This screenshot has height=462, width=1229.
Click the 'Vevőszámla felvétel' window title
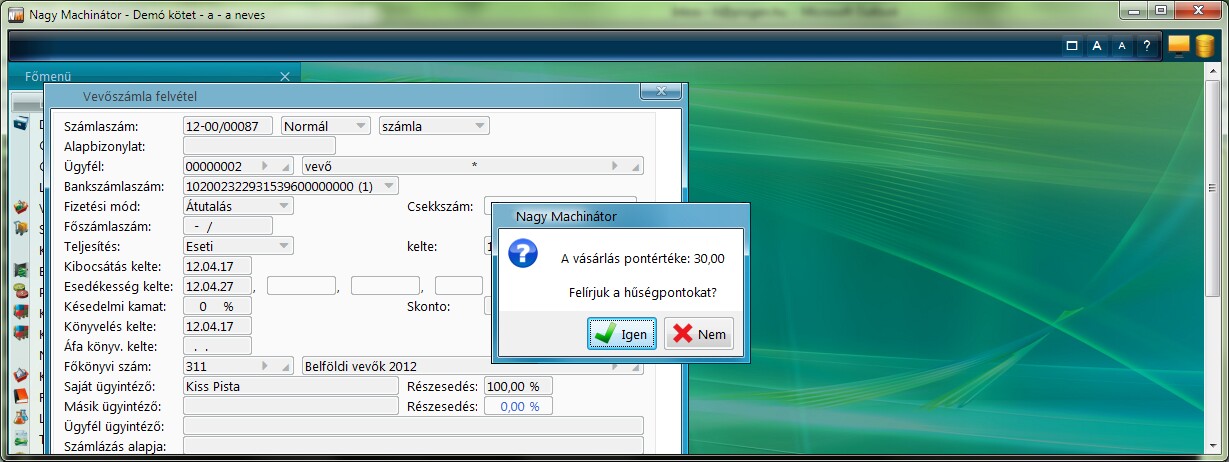141,96
